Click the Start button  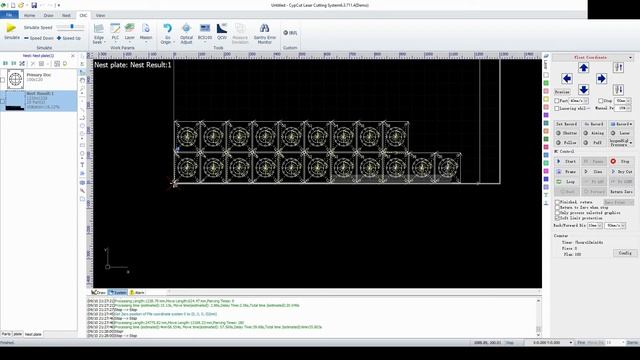click(567, 162)
